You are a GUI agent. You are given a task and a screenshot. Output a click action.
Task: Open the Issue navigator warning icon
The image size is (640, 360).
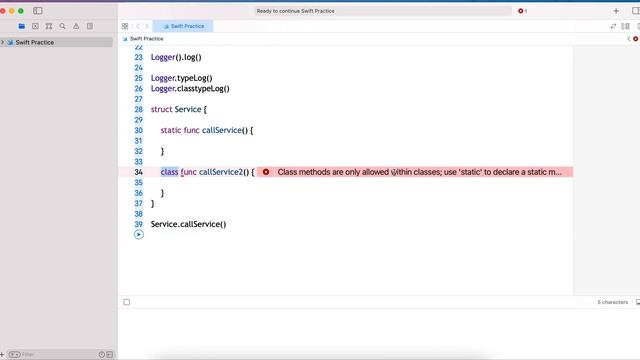point(76,26)
